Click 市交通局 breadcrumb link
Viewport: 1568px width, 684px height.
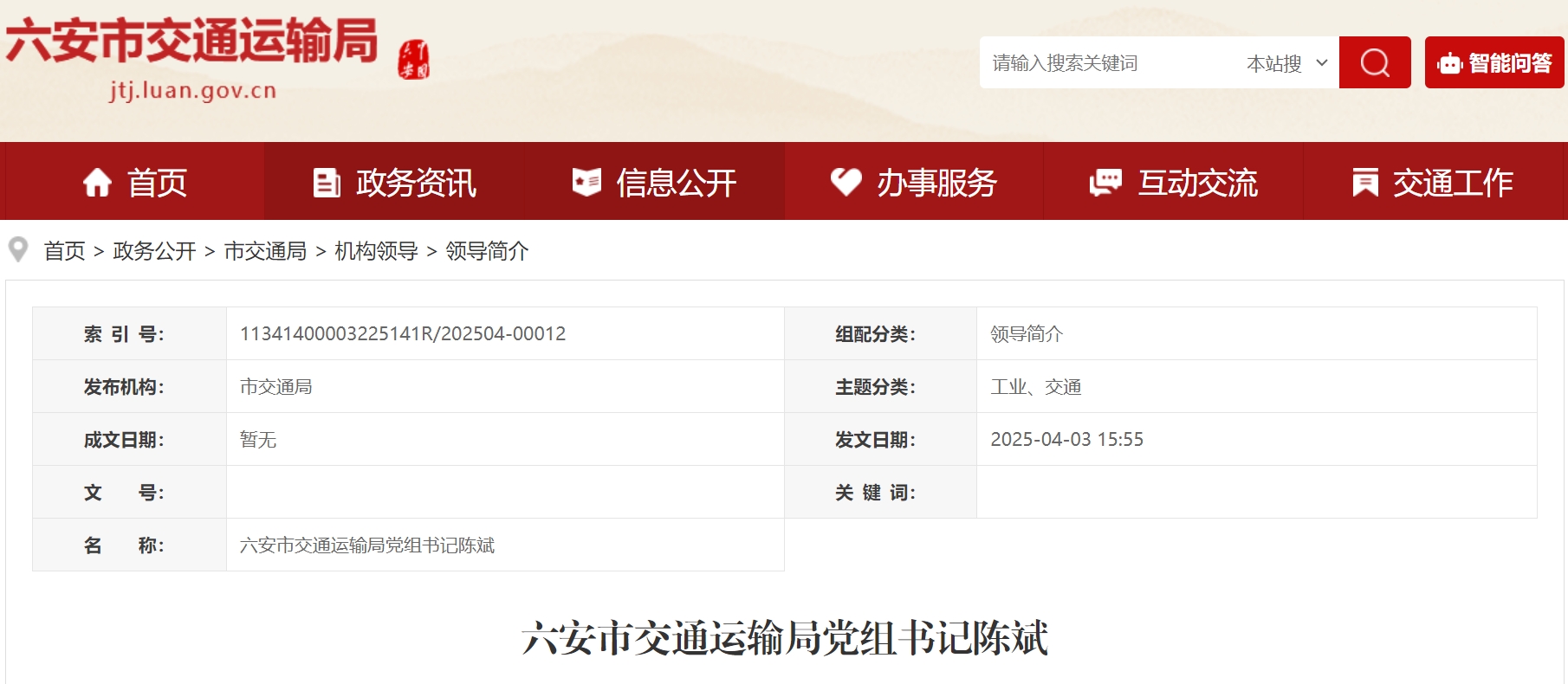pos(265,251)
